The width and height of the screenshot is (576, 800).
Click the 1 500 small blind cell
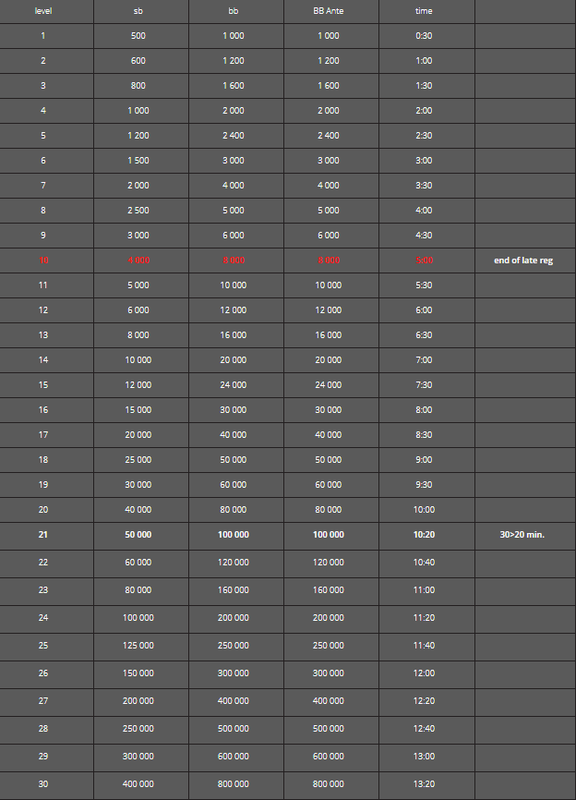138,160
